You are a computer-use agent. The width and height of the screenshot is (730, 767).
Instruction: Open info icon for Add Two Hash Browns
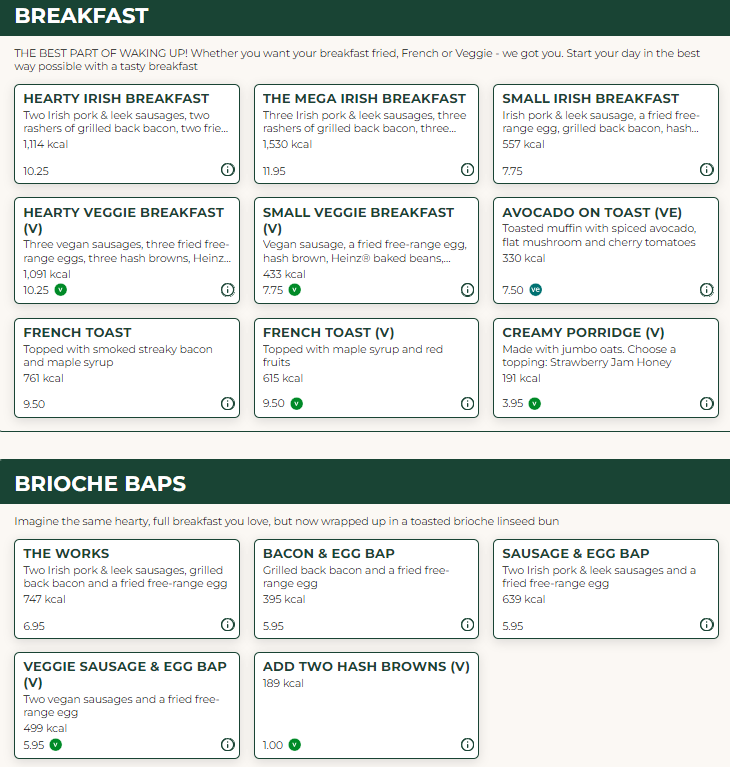[x=467, y=745]
